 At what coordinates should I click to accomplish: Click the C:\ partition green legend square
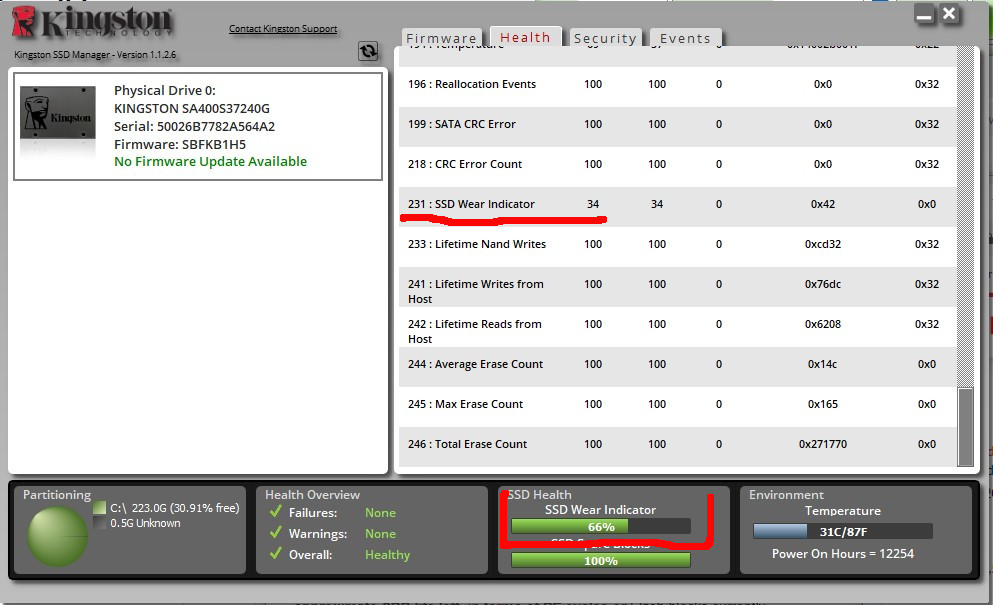(99, 507)
